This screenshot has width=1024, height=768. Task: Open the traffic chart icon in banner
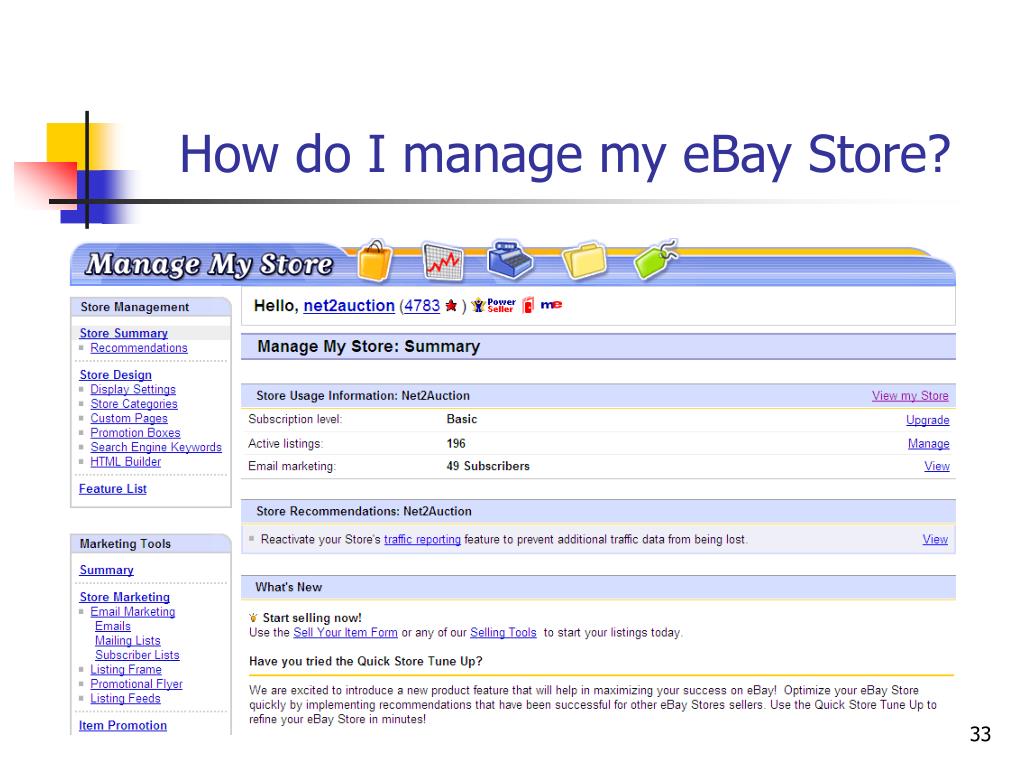[x=443, y=261]
